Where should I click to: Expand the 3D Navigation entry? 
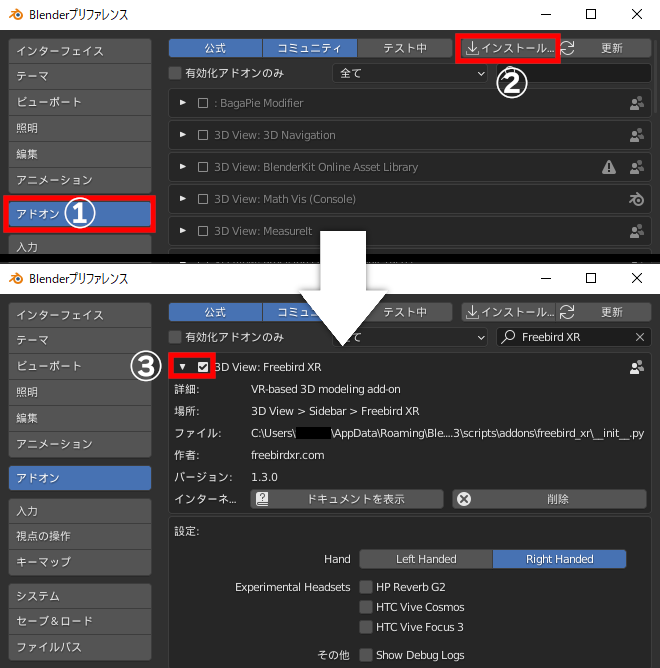[183, 135]
